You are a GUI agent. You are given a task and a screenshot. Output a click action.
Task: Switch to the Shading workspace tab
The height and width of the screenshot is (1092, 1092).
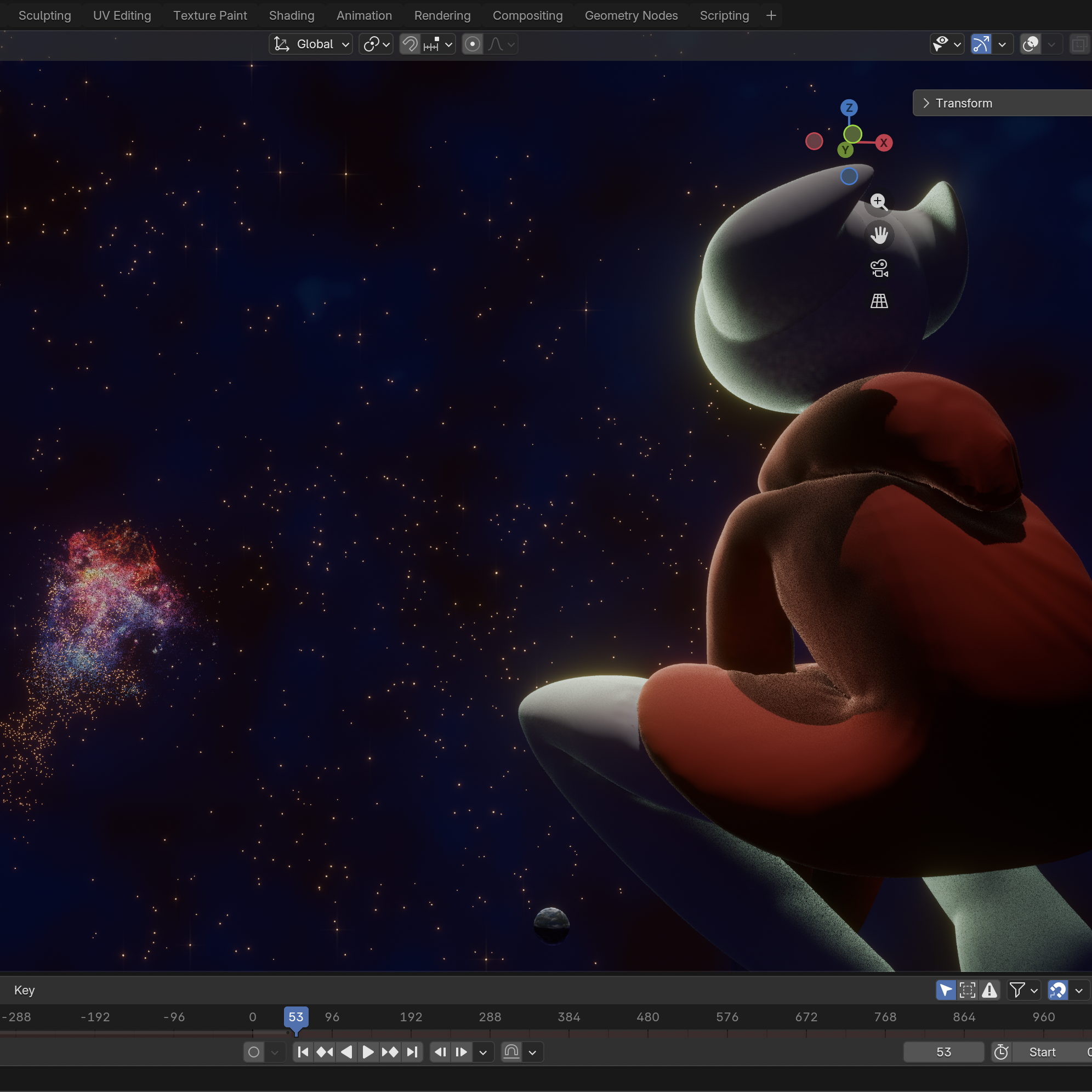(x=292, y=15)
